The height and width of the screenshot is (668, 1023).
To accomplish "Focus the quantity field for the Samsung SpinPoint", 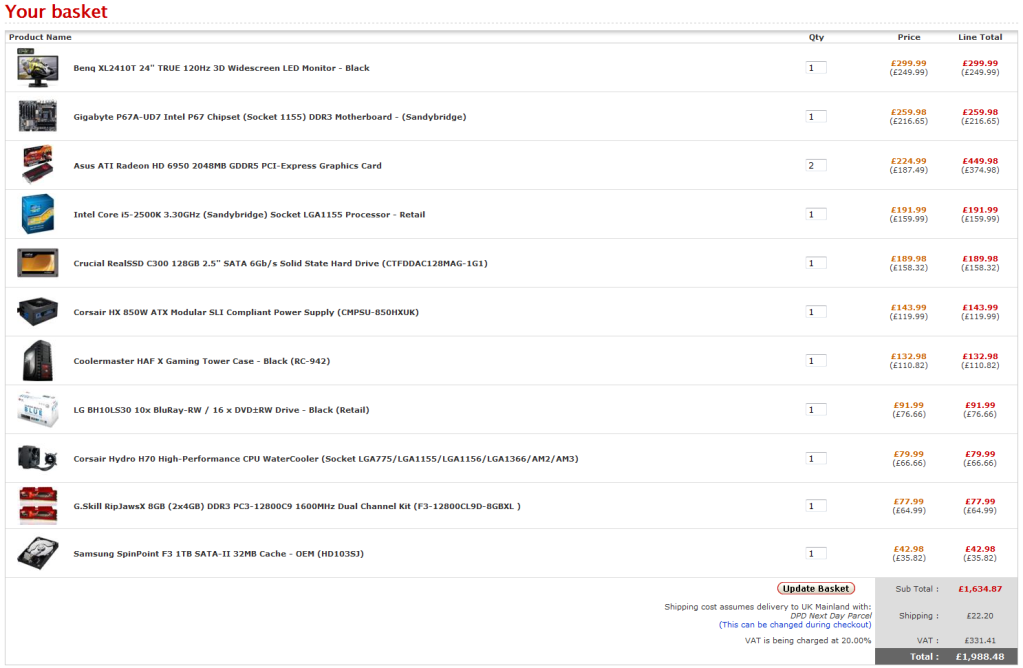I will pos(816,554).
